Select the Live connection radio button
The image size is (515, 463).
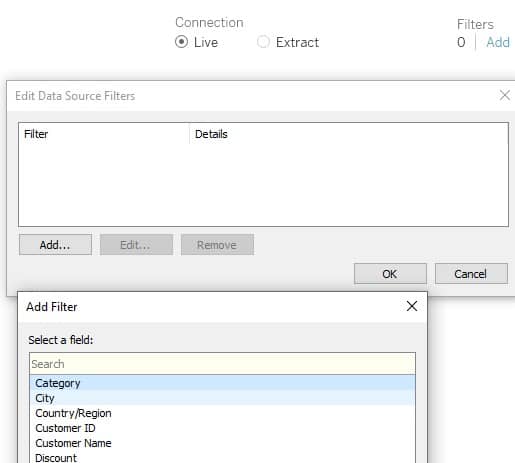pos(181,42)
